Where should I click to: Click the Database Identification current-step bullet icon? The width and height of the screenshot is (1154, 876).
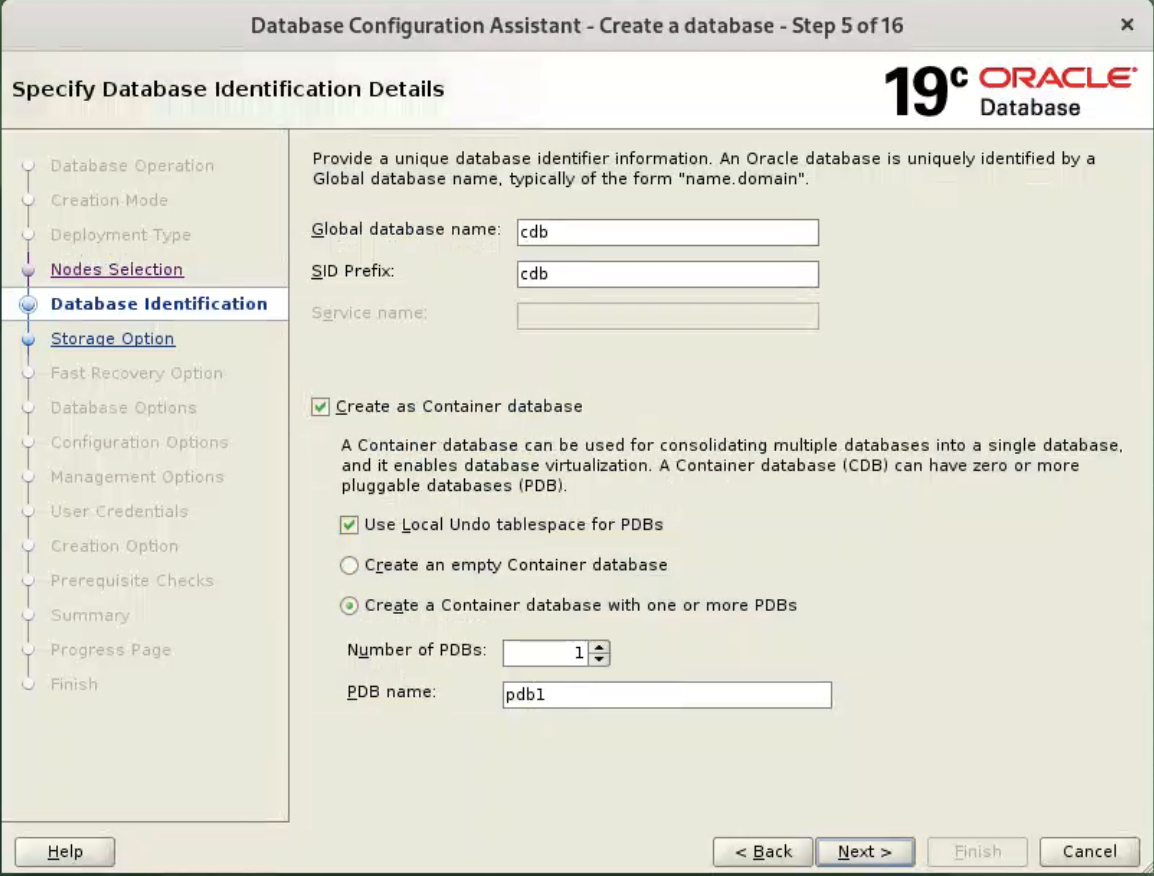click(28, 304)
